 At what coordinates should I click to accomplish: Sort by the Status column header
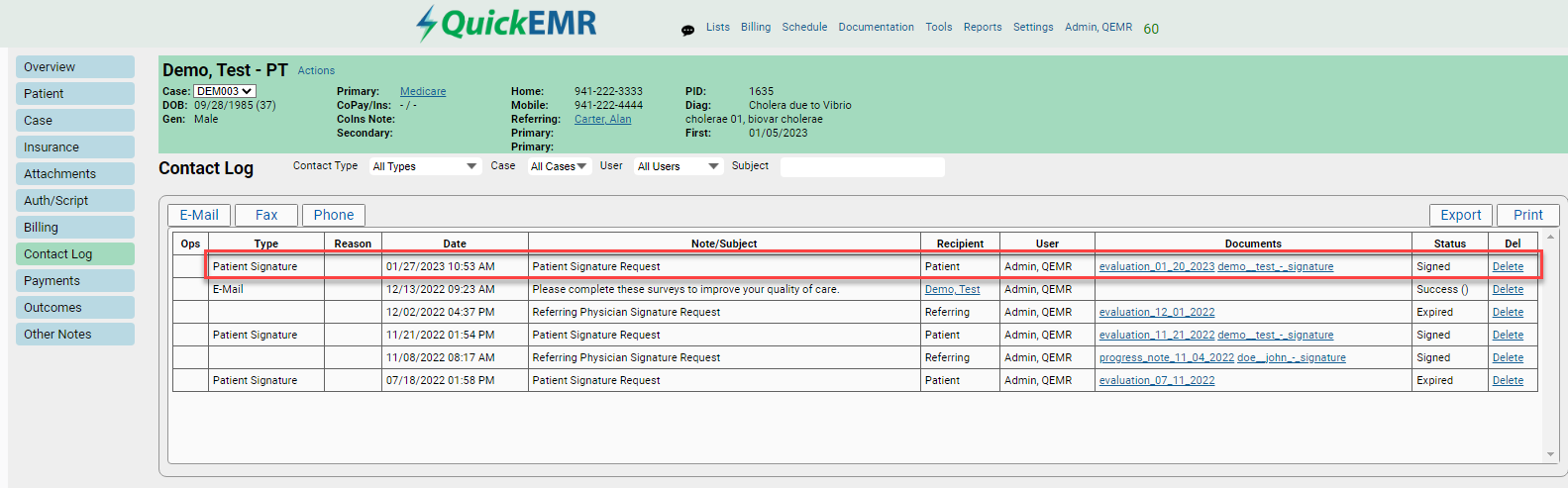click(1450, 244)
